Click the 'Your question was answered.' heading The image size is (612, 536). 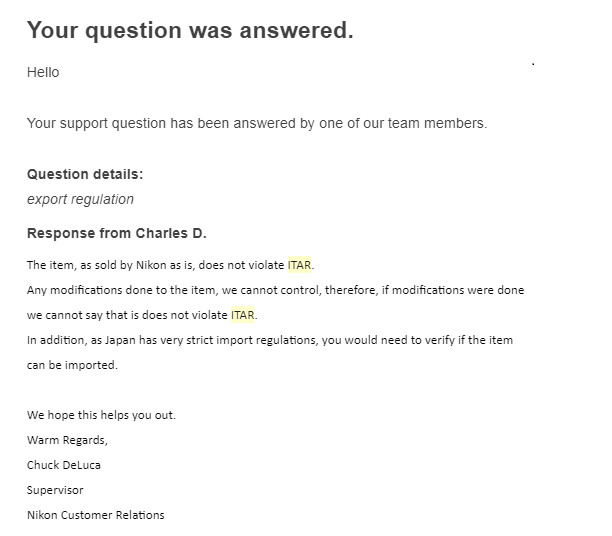190,30
